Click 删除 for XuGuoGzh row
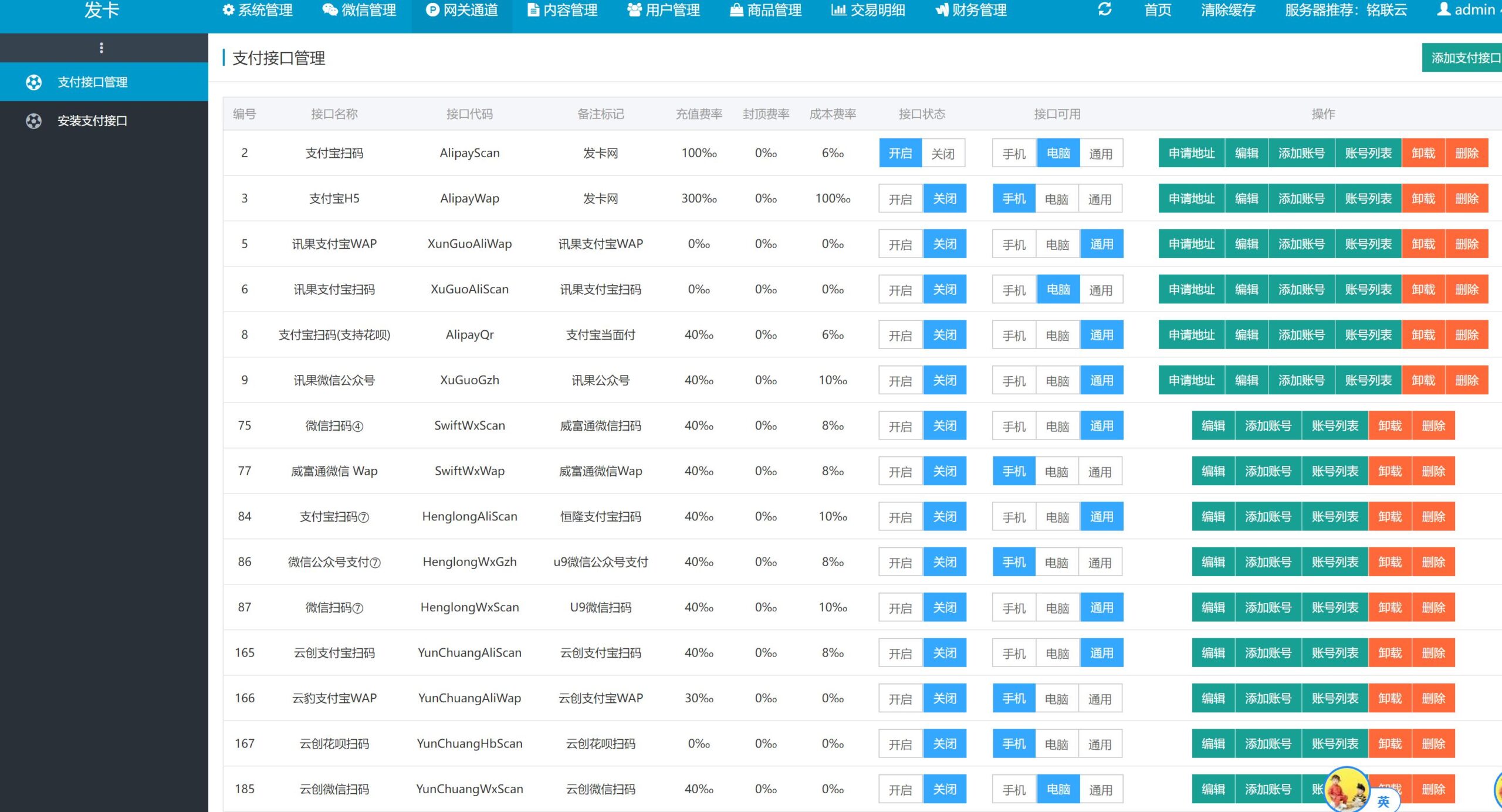1502x812 pixels. tap(1467, 381)
